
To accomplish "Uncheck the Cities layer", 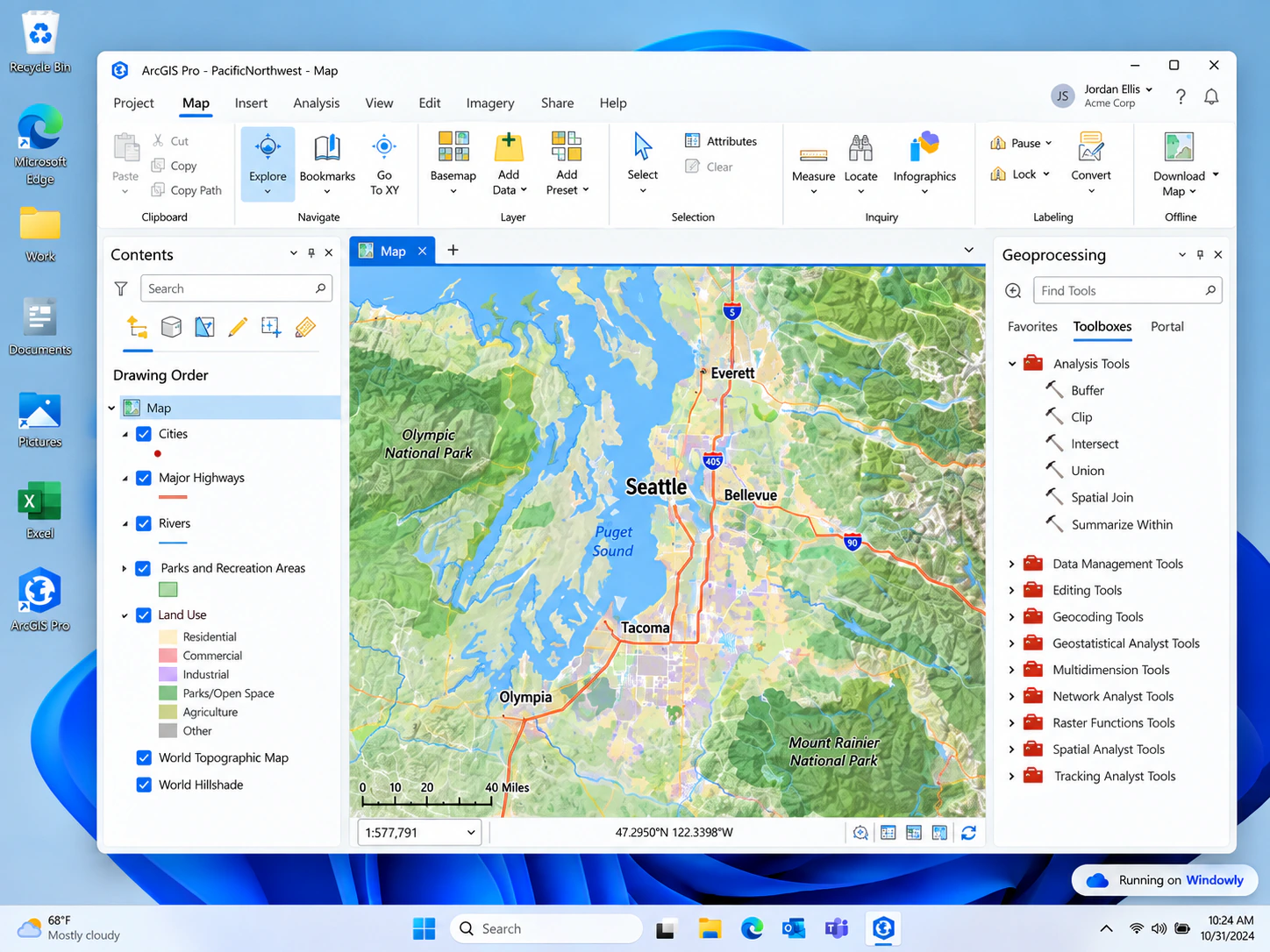I will [x=144, y=434].
